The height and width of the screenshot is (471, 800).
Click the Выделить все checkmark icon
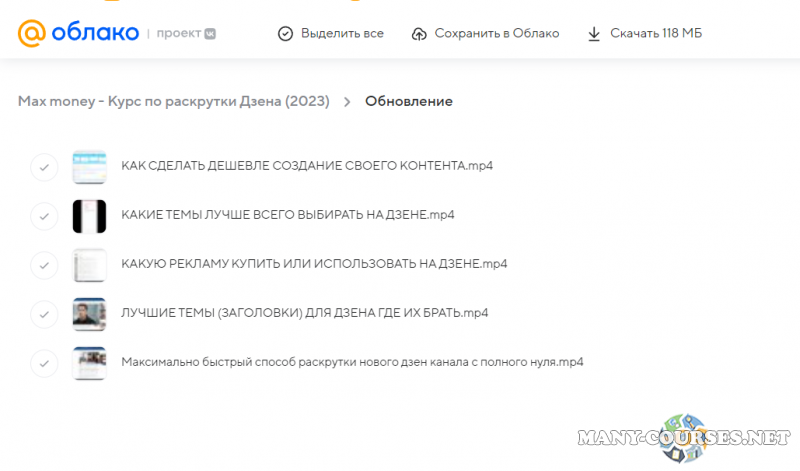pos(286,34)
